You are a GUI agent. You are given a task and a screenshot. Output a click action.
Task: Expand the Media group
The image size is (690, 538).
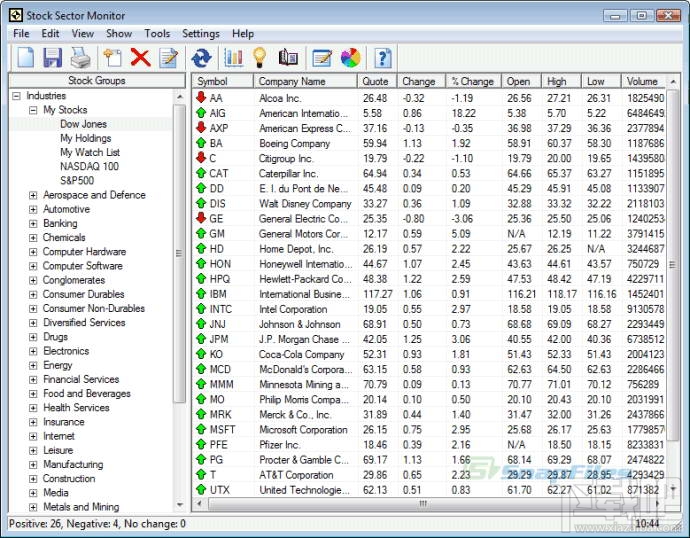pyautogui.click(x=33, y=493)
